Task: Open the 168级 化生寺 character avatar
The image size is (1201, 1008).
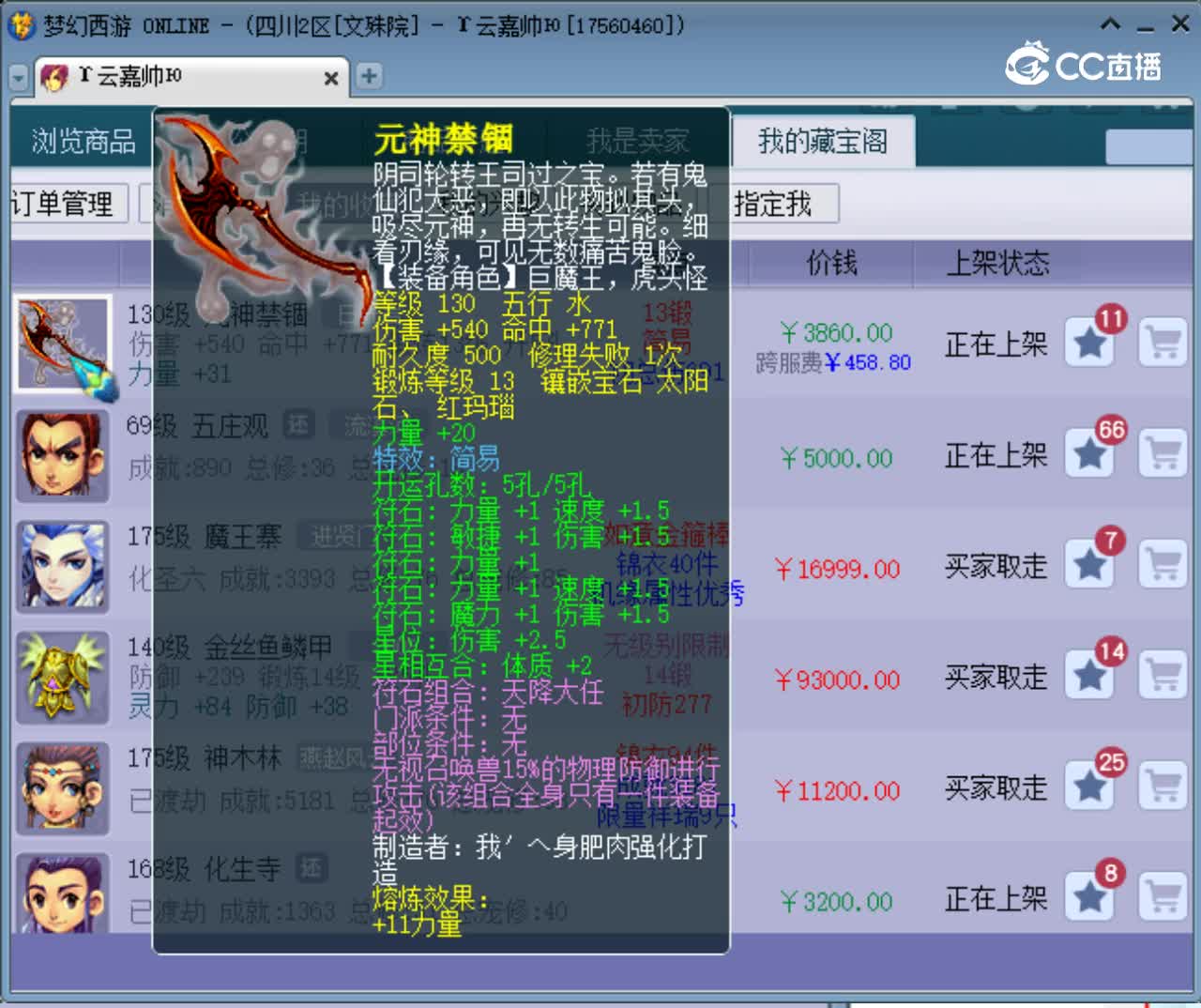Action: 63,893
